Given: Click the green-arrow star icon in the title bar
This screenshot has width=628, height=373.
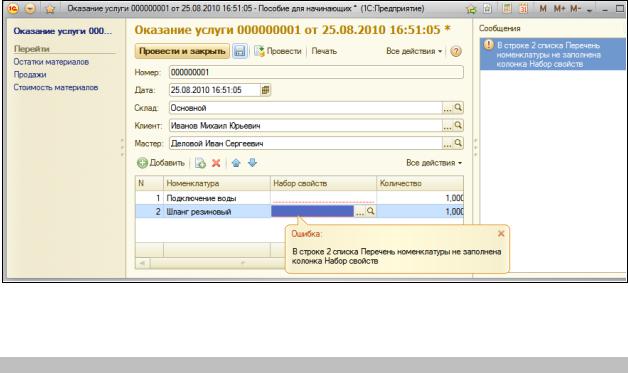Looking at the screenshot, I should click(471, 9).
